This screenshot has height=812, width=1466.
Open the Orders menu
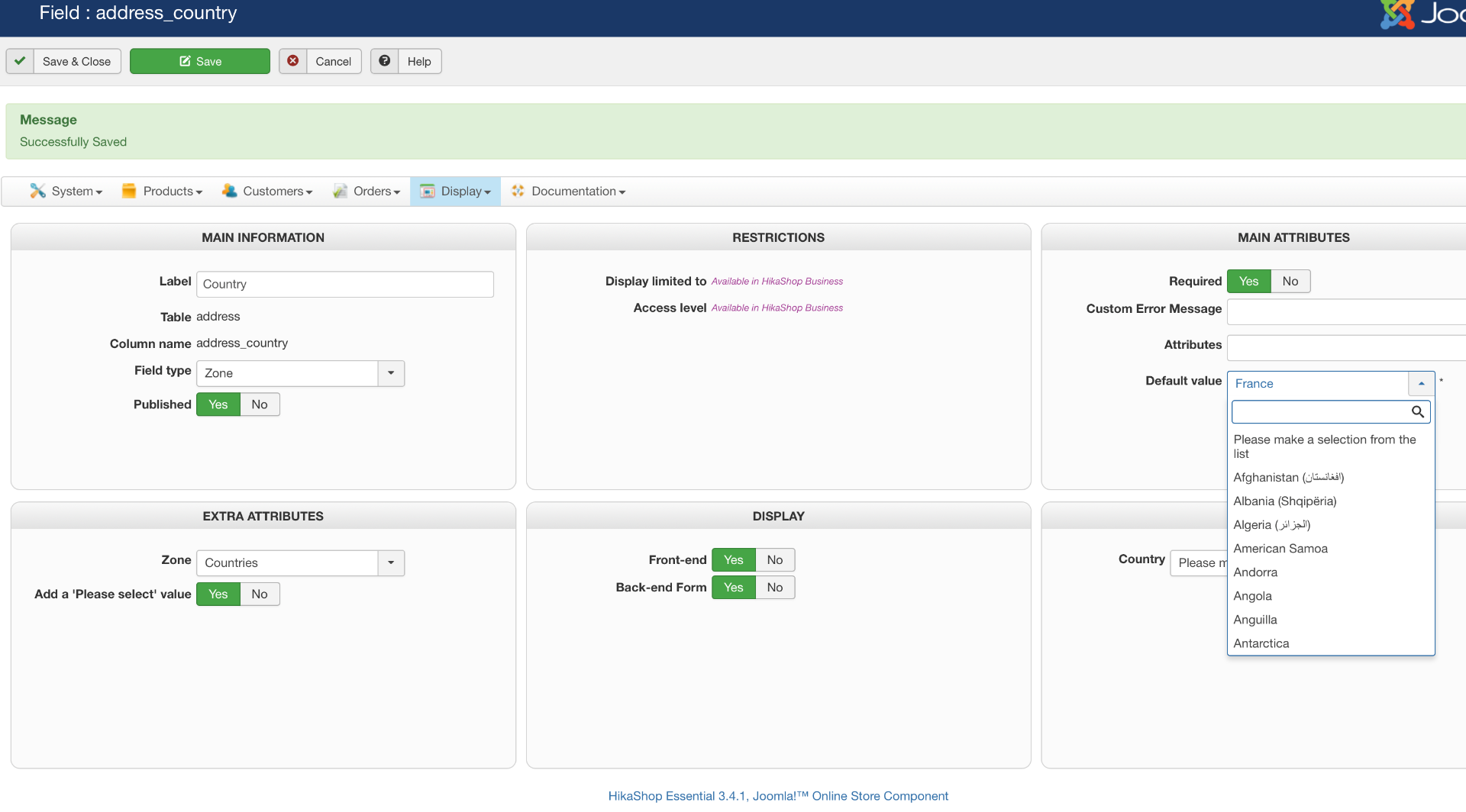click(366, 192)
